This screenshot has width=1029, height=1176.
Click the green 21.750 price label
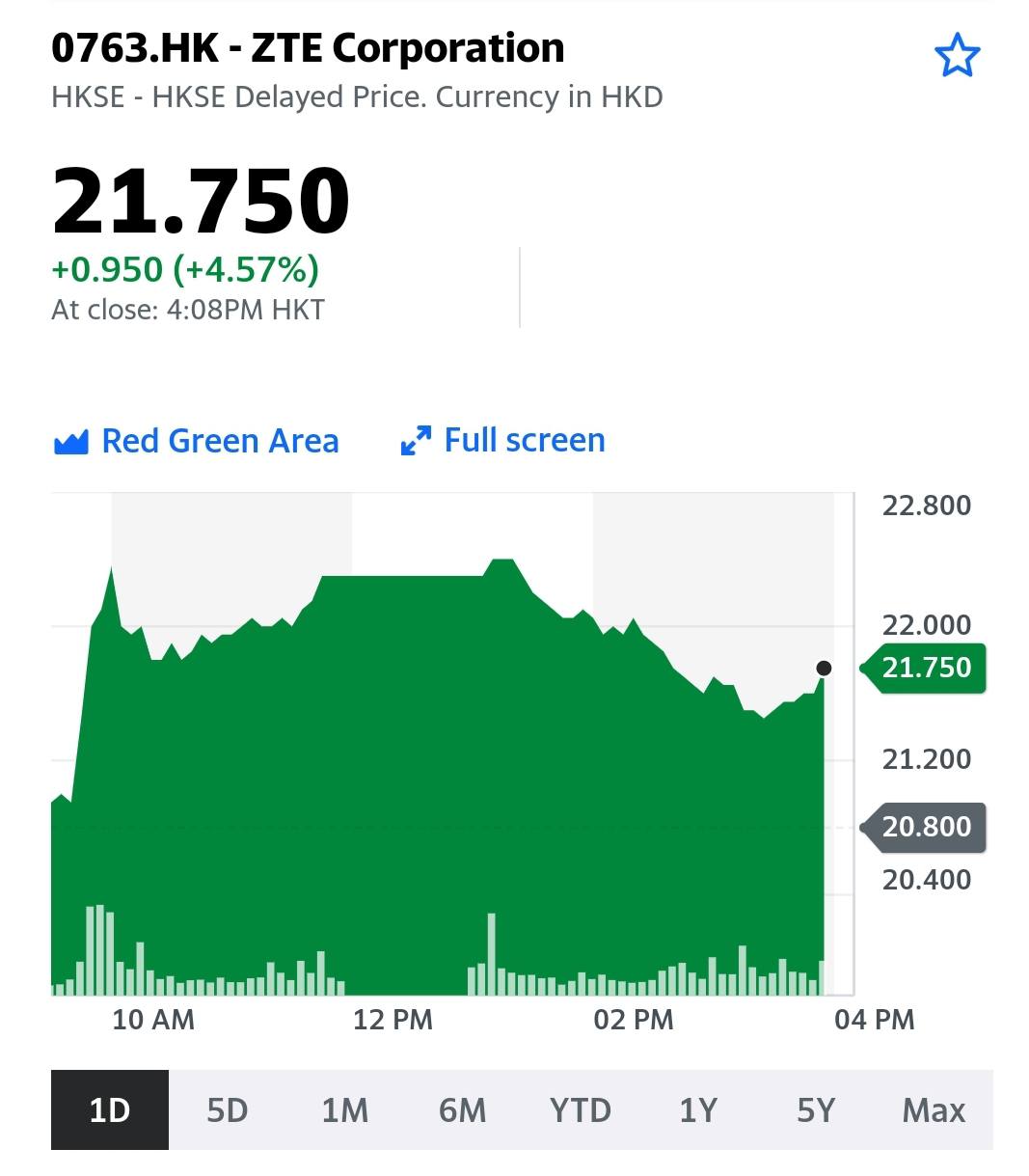(923, 668)
